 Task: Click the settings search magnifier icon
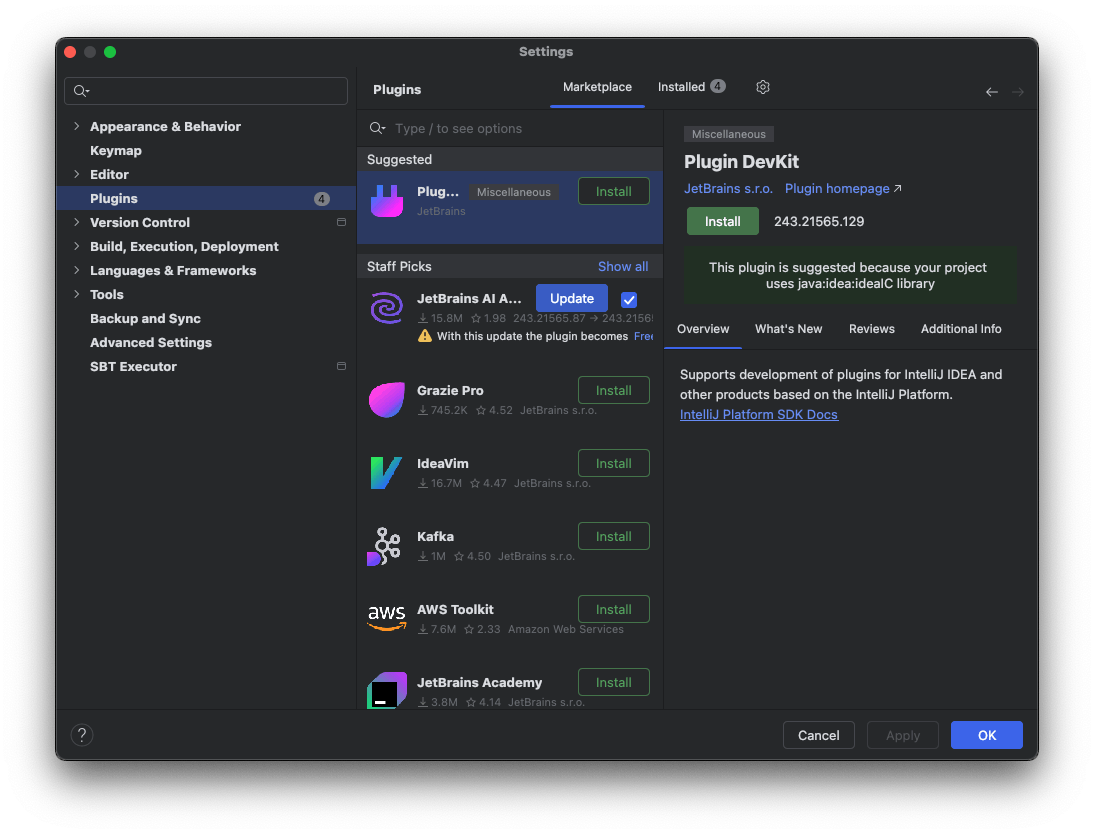82,91
